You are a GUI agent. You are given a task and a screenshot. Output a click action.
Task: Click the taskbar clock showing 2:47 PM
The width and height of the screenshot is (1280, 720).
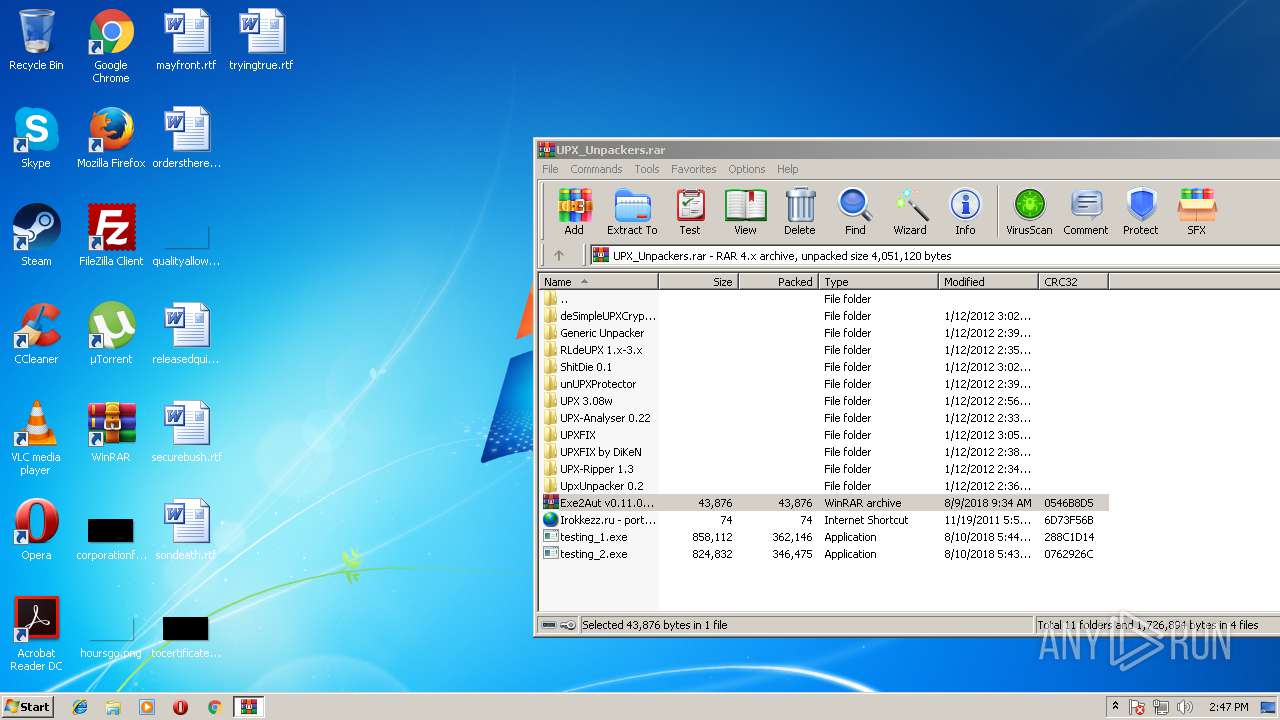1228,707
